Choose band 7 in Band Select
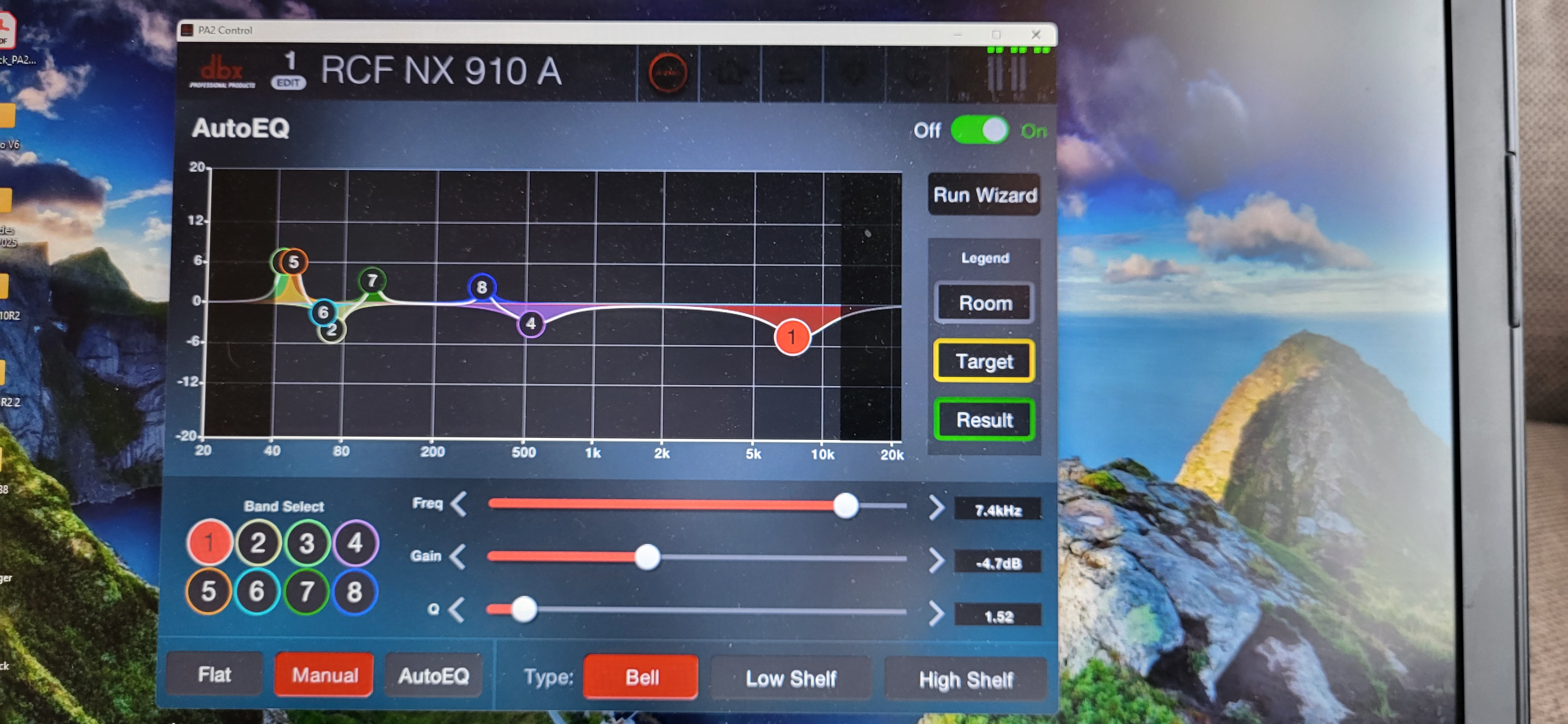Viewport: 1568px width, 724px height. (x=306, y=591)
